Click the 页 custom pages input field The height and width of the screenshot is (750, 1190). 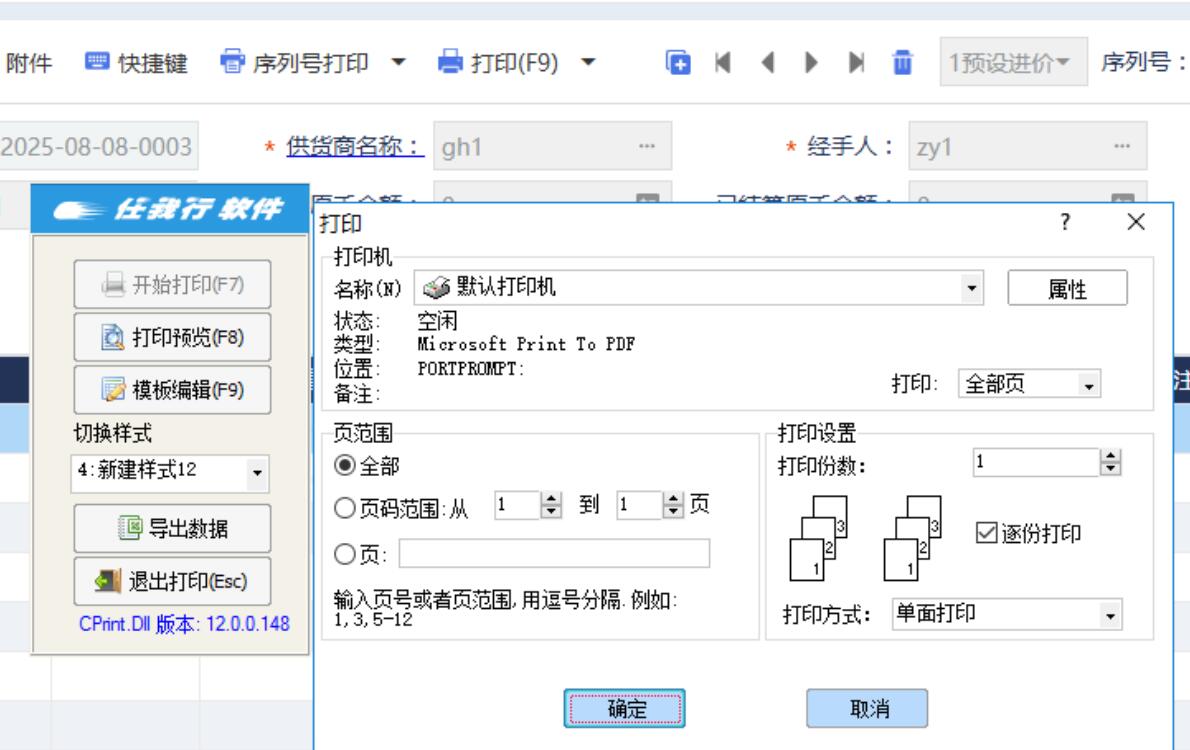[555, 554]
